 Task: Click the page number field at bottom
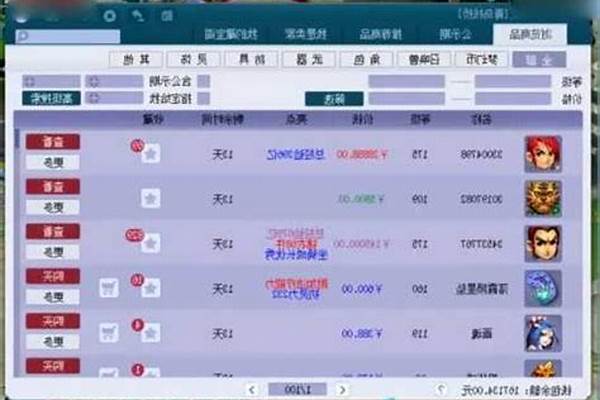[297, 390]
